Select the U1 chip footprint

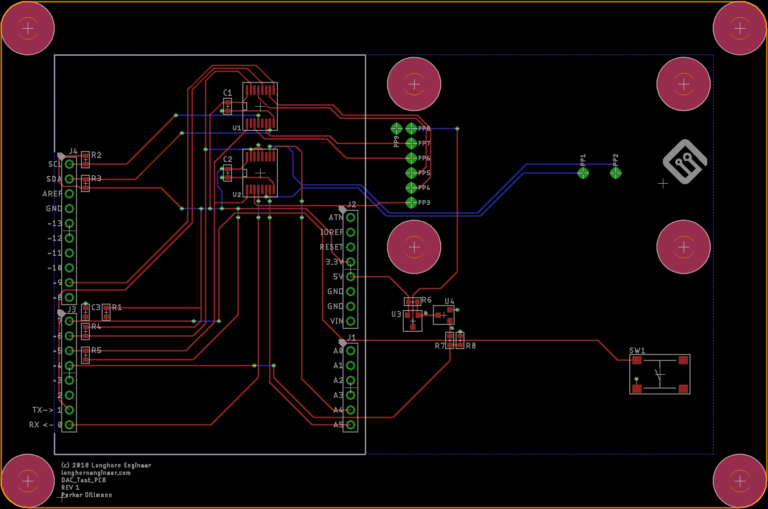(x=261, y=105)
